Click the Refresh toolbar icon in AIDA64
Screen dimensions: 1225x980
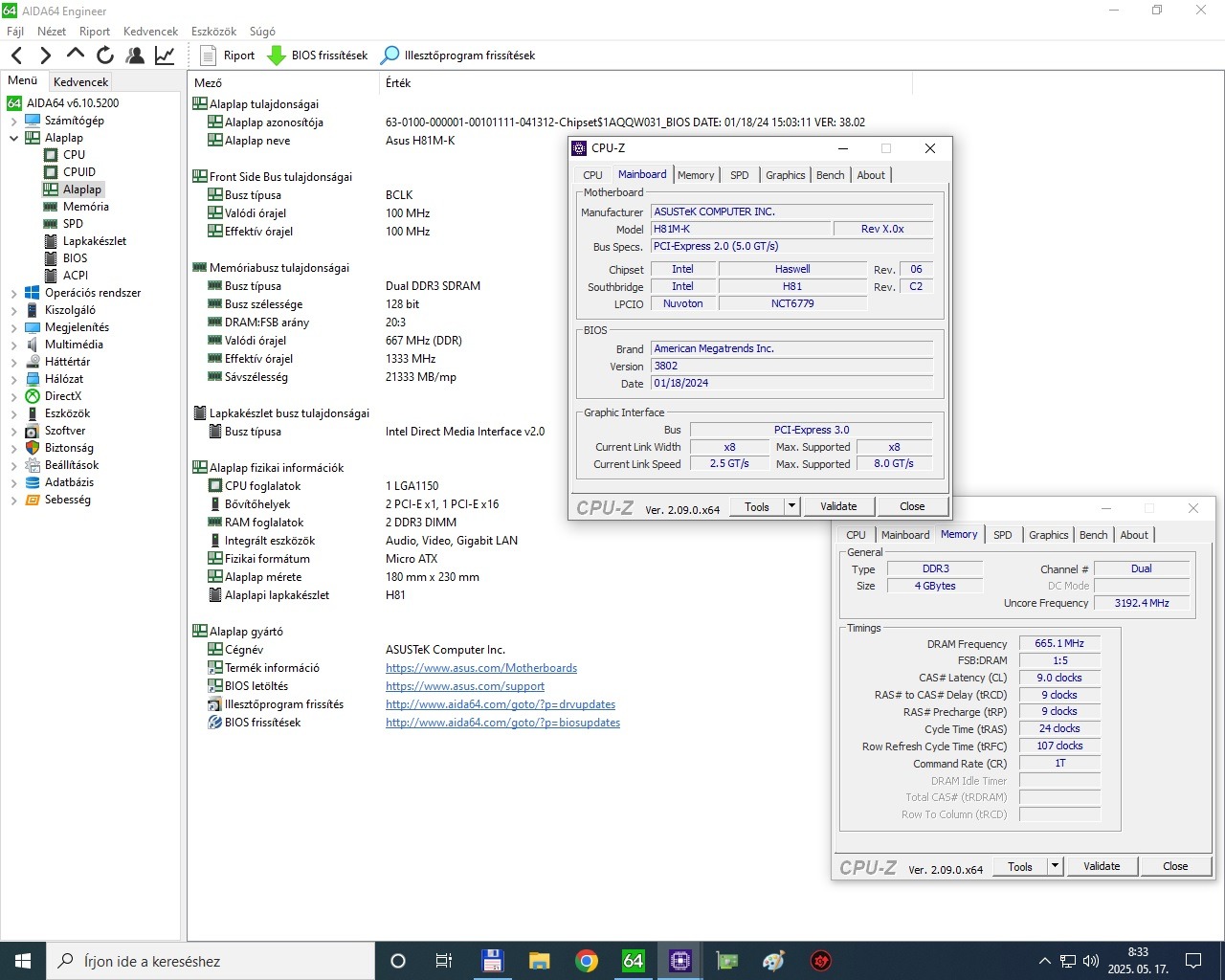(105, 56)
